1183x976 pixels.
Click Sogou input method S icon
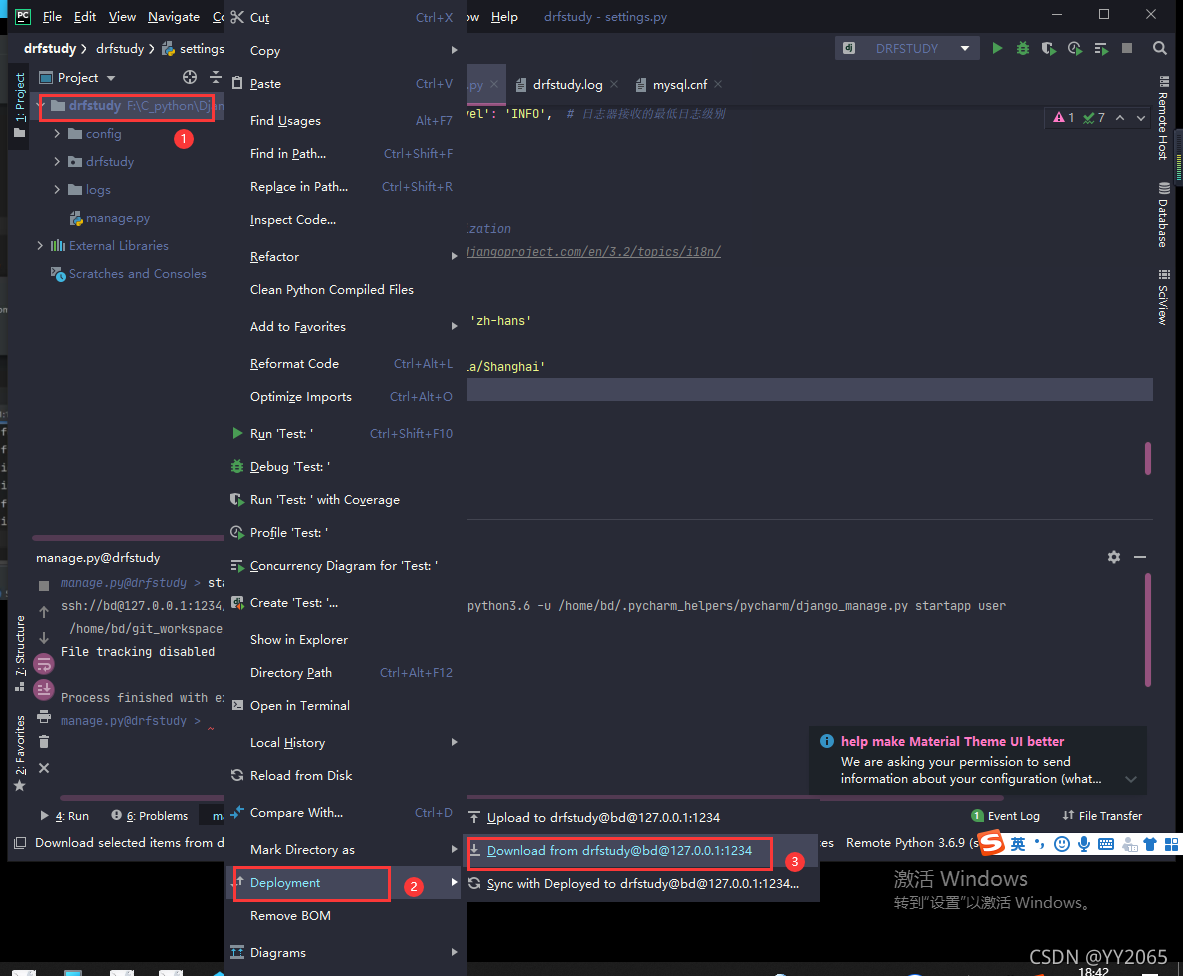[992, 842]
